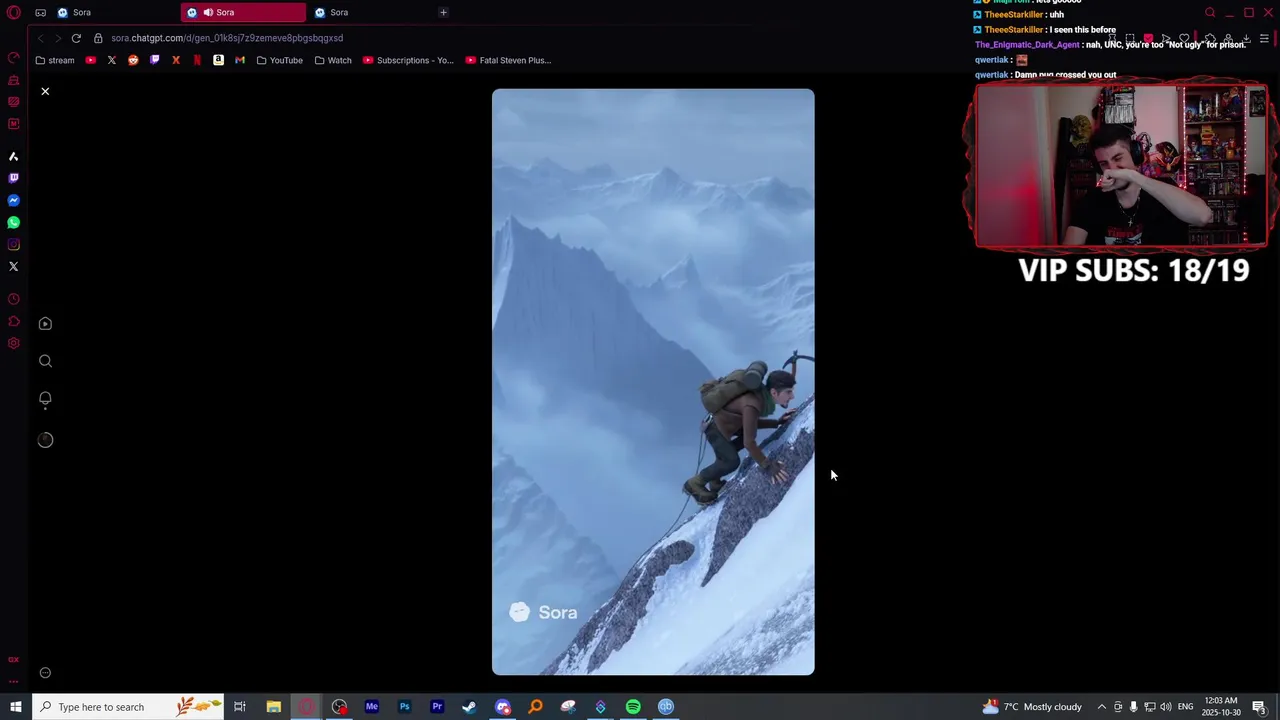Open Spotify from taskbar
The width and height of the screenshot is (1280, 720).
tap(633, 707)
